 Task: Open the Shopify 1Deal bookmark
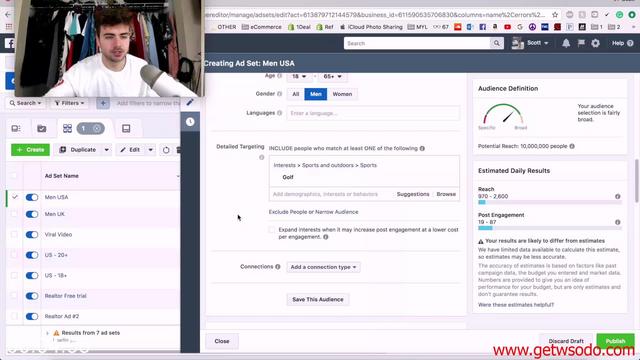(299, 27)
